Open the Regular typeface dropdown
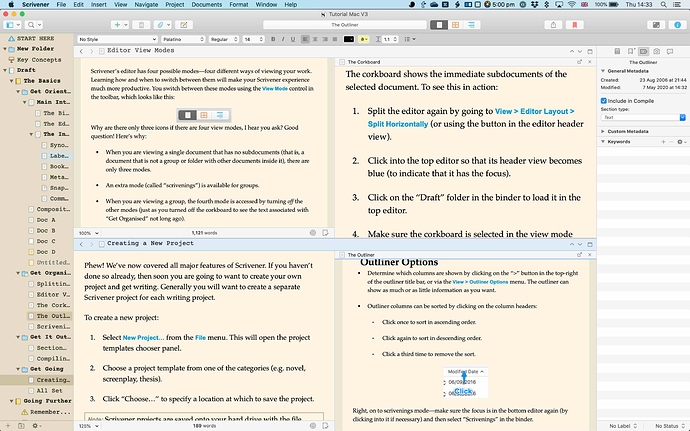 click(224, 39)
